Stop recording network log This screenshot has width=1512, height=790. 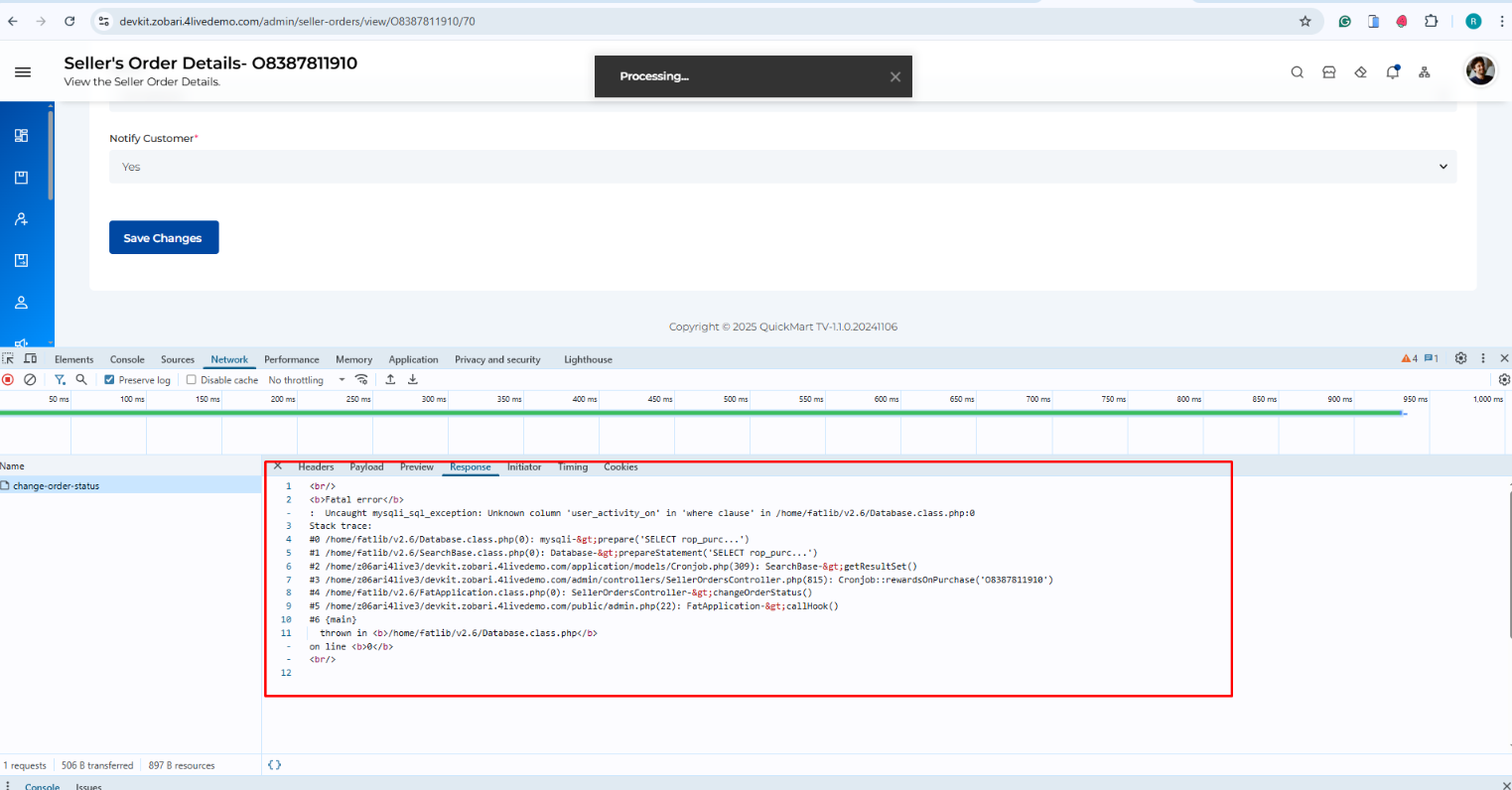8,380
